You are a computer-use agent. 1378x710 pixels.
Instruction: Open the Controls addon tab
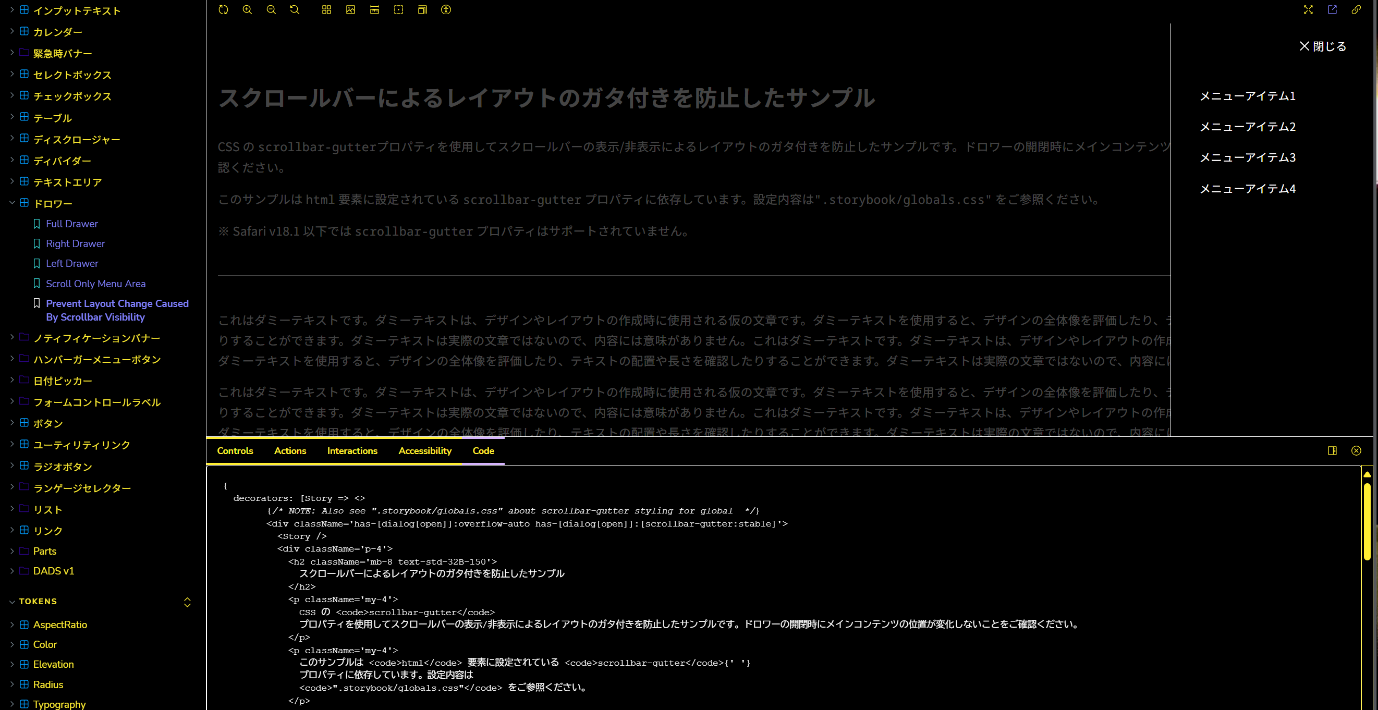point(235,451)
